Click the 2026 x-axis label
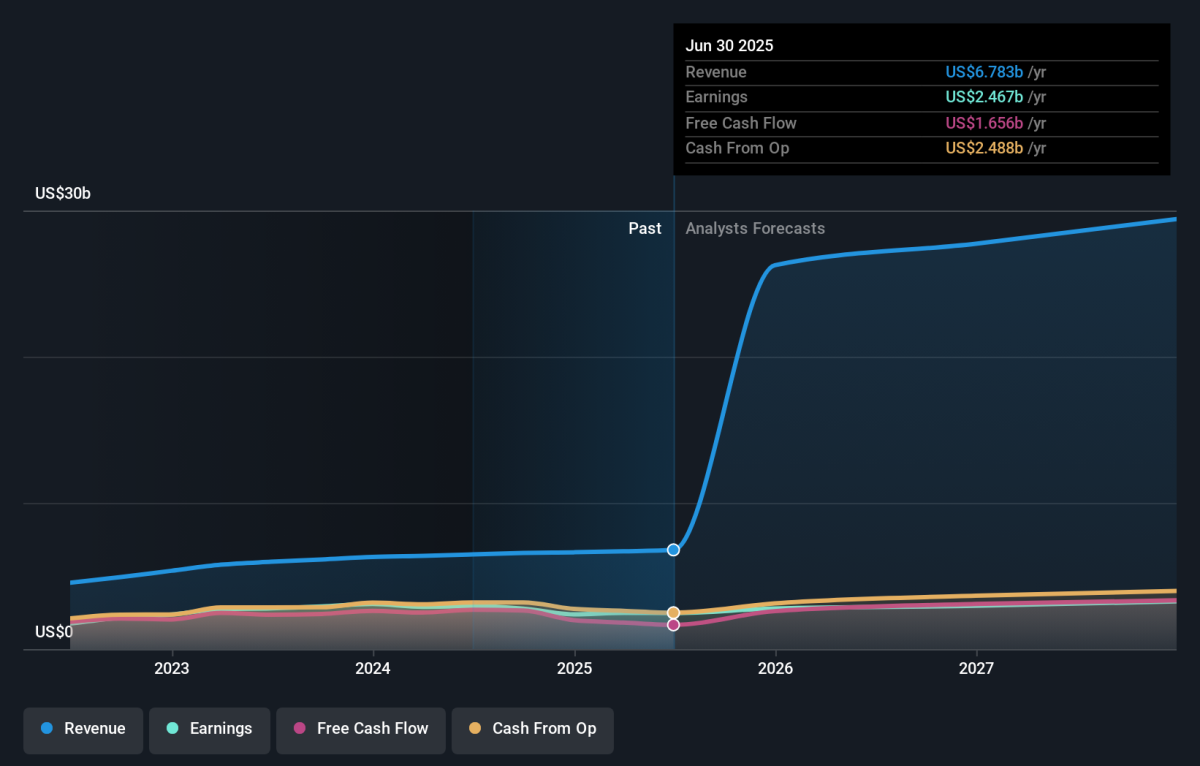The image size is (1200, 766). coord(775,668)
